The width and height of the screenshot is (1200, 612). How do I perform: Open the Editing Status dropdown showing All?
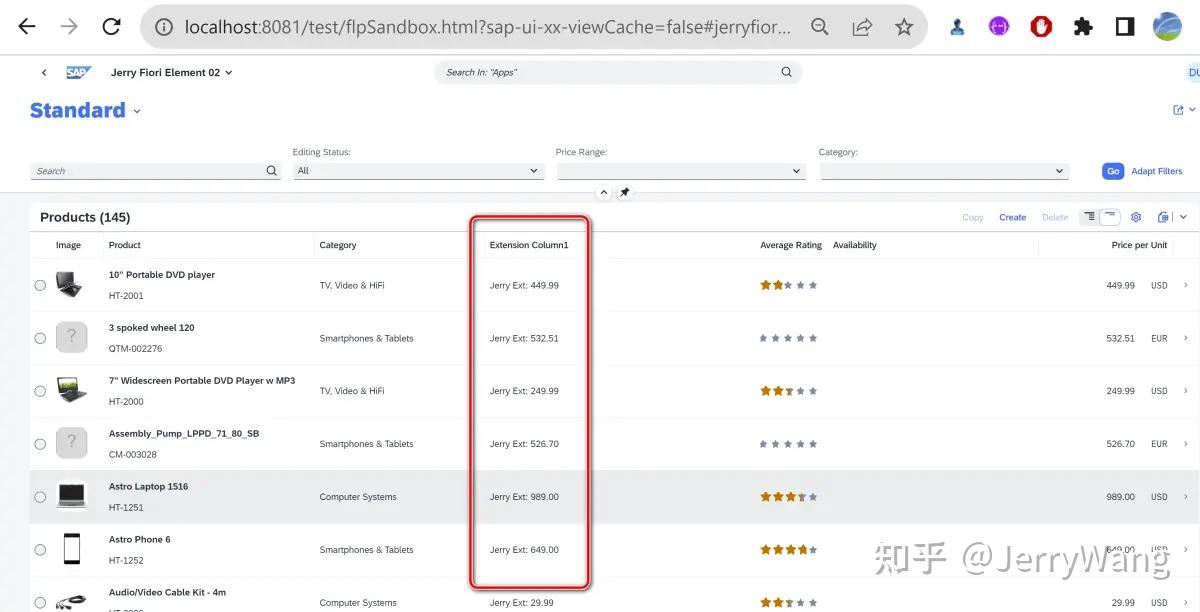[417, 170]
